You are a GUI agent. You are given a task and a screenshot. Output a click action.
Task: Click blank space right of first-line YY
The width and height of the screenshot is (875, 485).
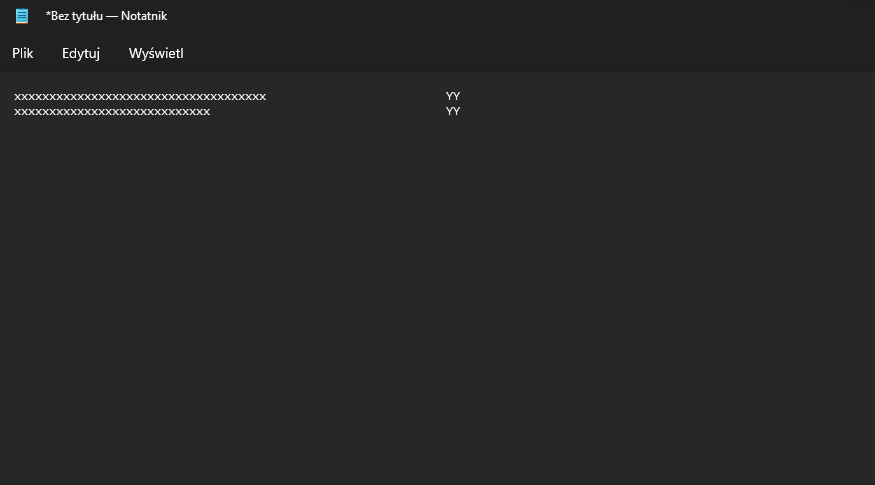[x=664, y=96]
